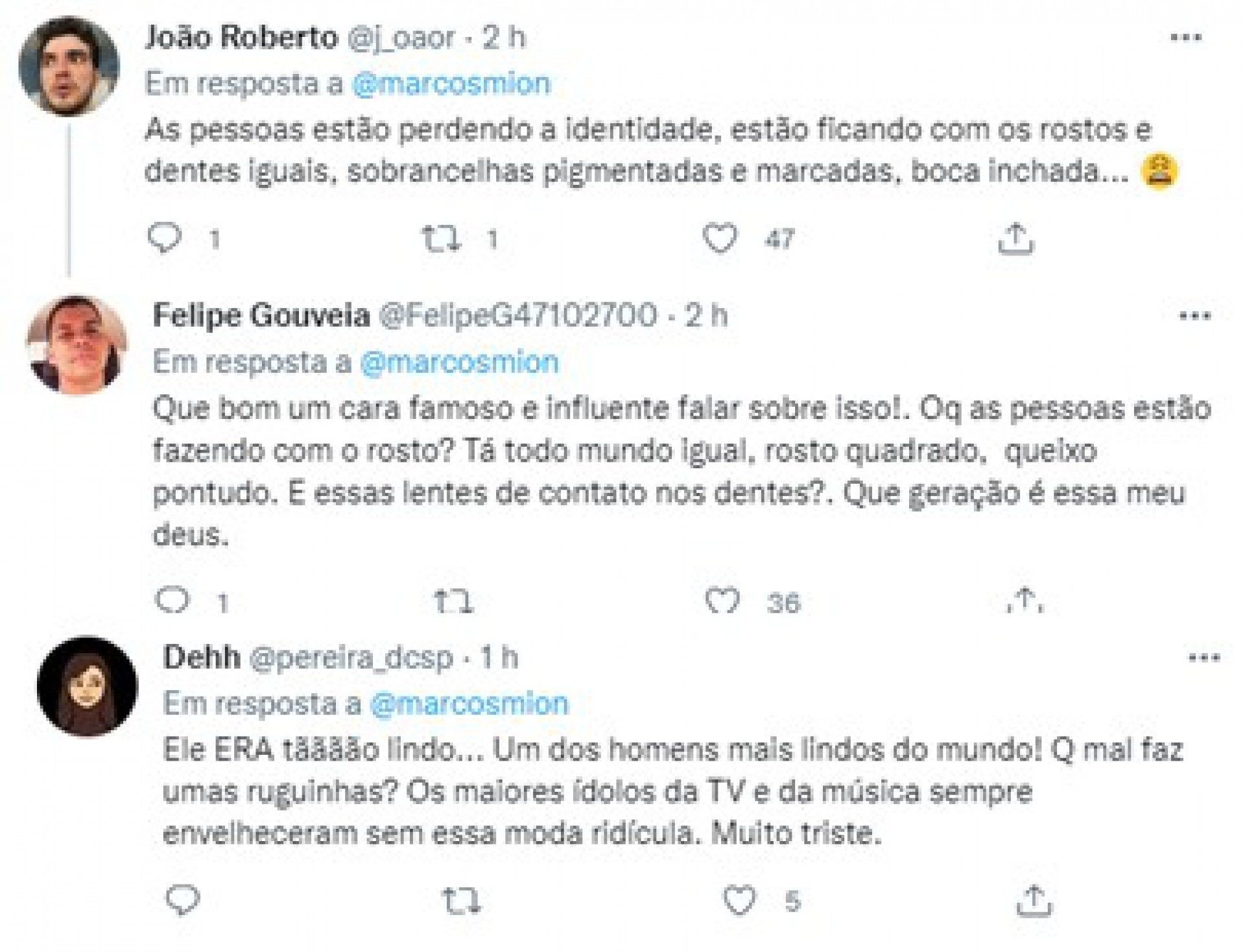
Task: Open João Roberto's profile picture
Action: (69, 65)
